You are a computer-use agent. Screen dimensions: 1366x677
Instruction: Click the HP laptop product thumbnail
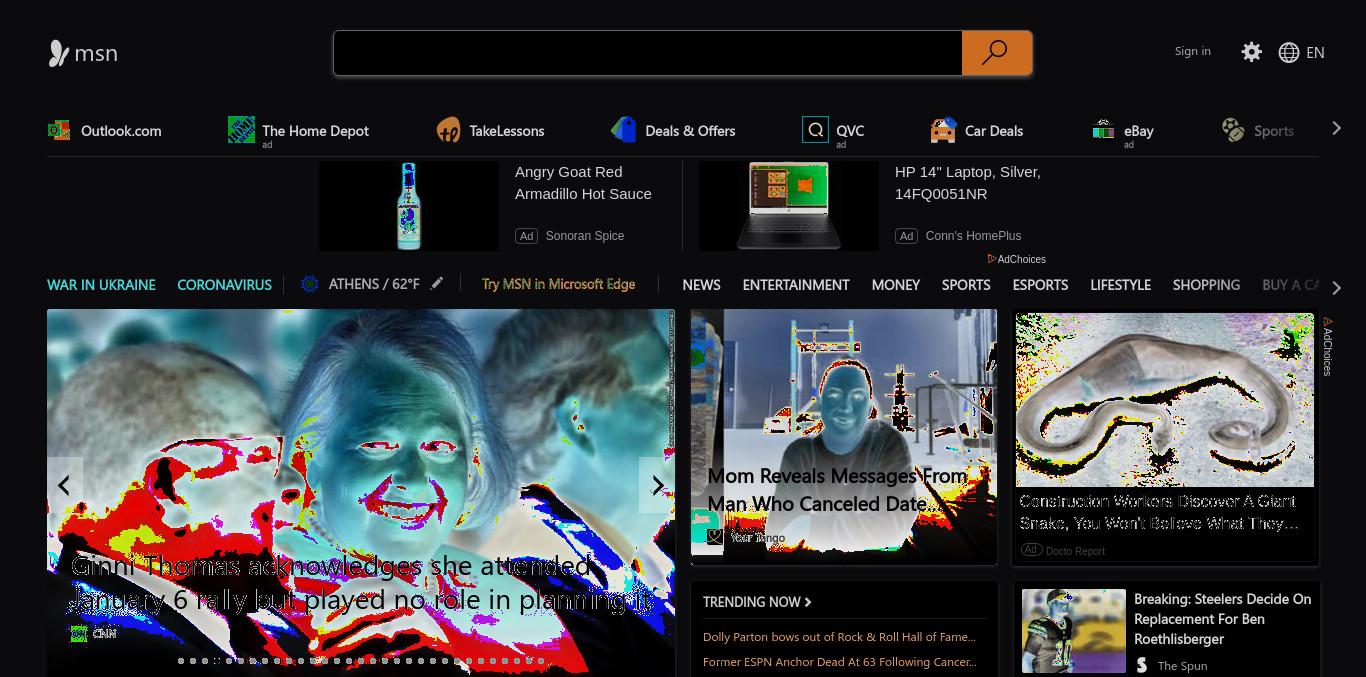tap(788, 206)
